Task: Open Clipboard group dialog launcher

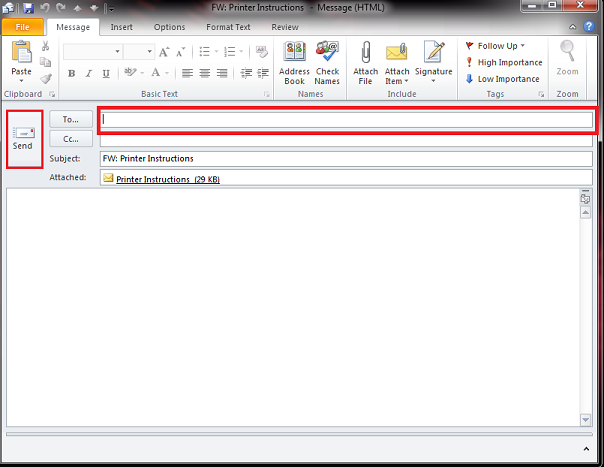Action: tap(52, 94)
